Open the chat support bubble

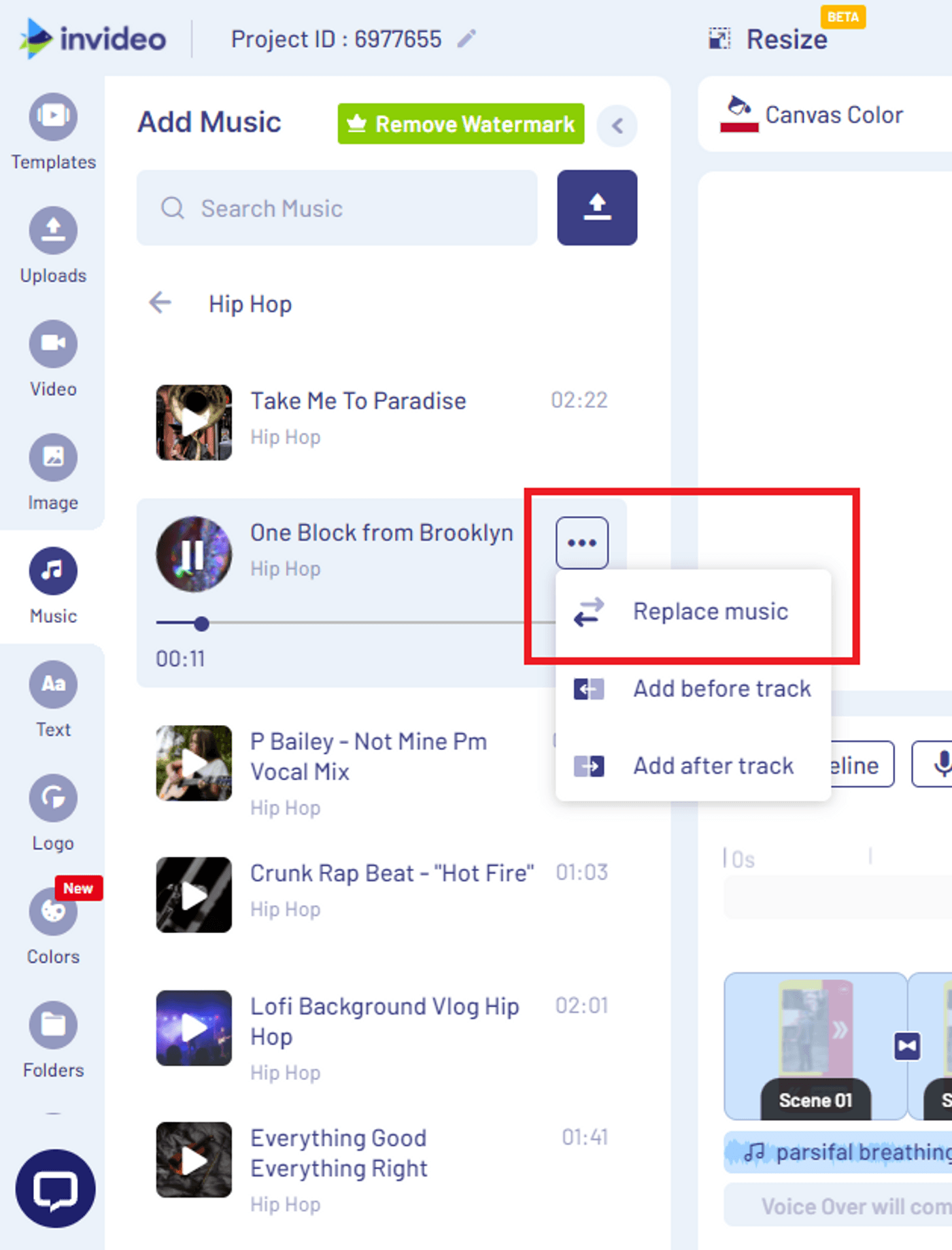pyautogui.click(x=55, y=1188)
